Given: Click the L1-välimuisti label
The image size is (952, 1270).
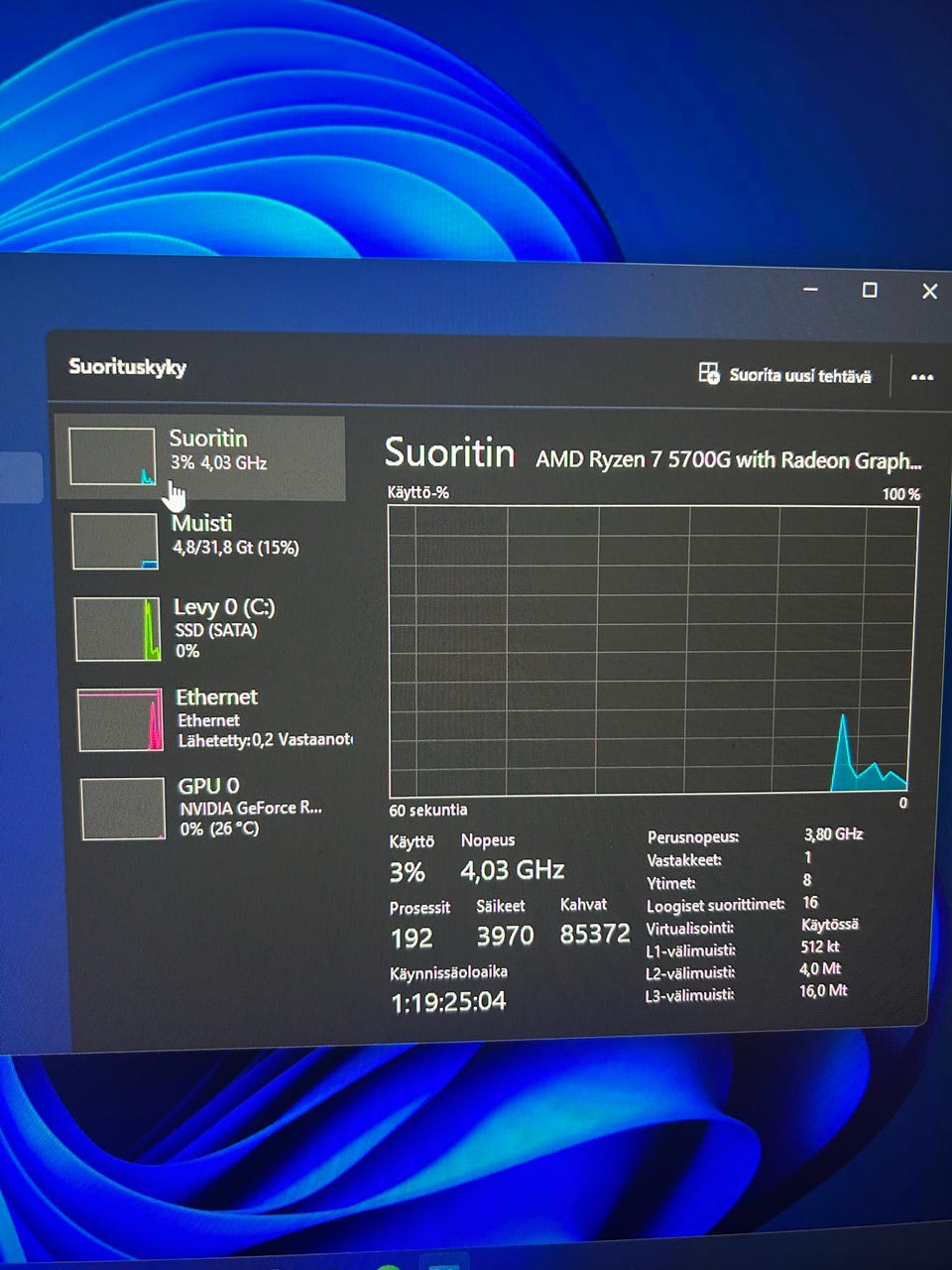Looking at the screenshot, I should tap(690, 952).
